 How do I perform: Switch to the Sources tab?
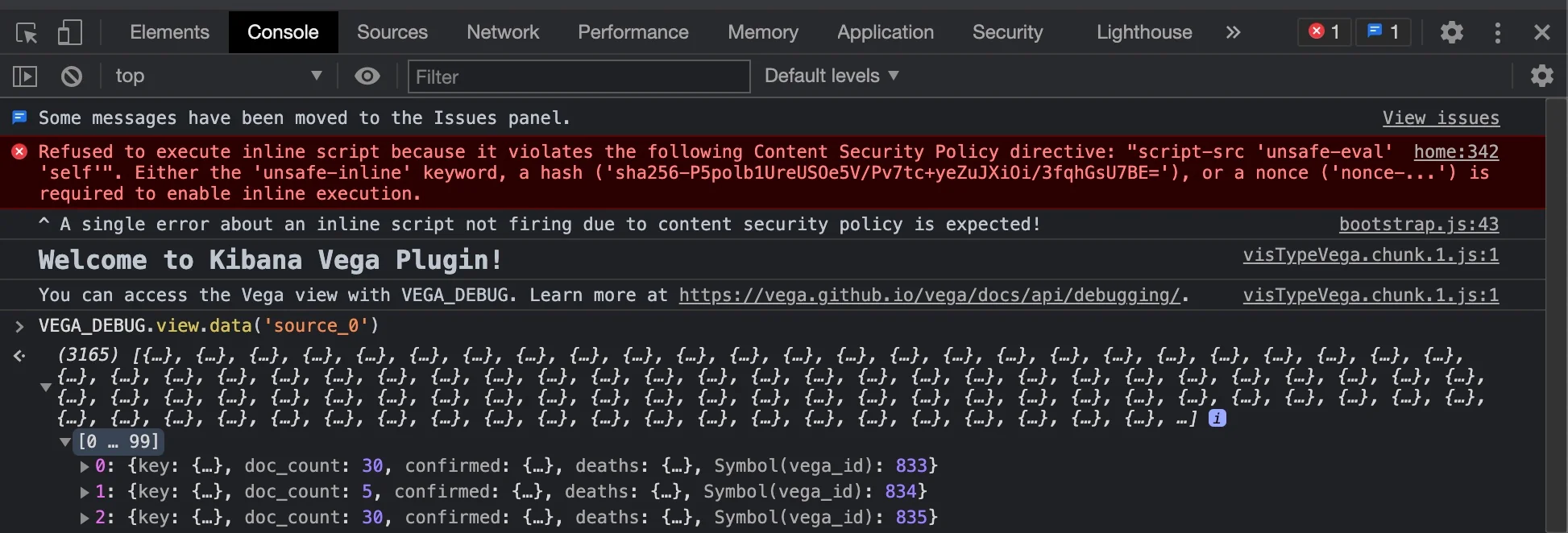392,32
